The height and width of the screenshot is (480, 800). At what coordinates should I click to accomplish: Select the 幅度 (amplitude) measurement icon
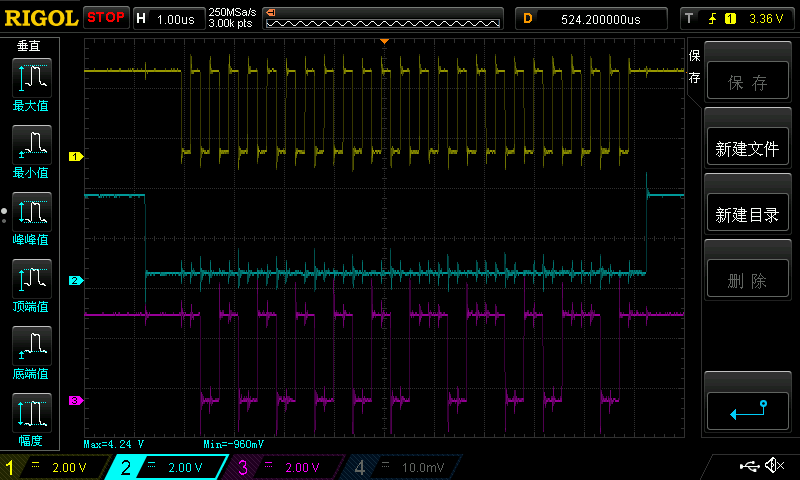pos(31,413)
